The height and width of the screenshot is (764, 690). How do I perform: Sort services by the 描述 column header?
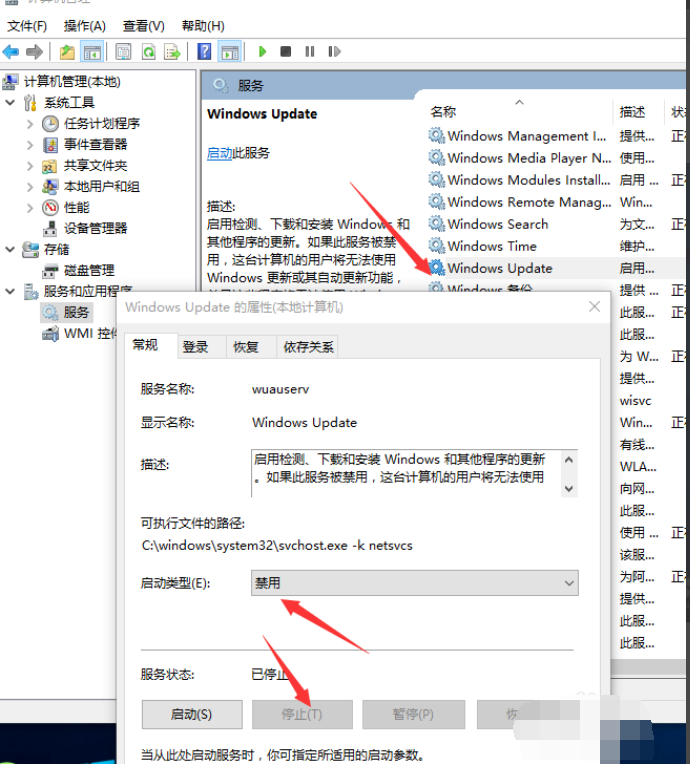(x=638, y=112)
